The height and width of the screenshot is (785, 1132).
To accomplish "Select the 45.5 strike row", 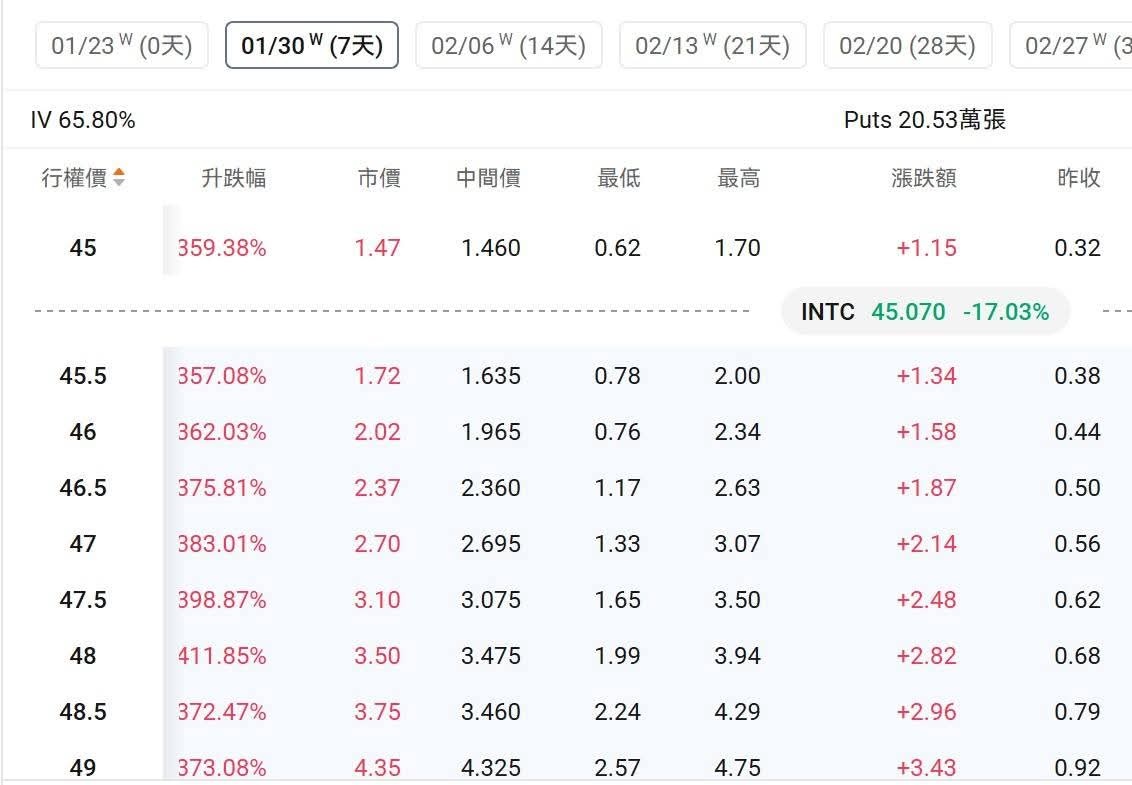I will coord(566,376).
